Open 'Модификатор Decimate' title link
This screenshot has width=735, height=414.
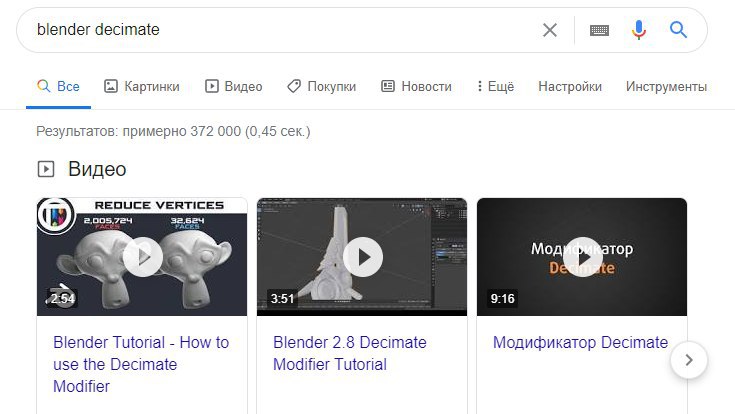click(580, 342)
